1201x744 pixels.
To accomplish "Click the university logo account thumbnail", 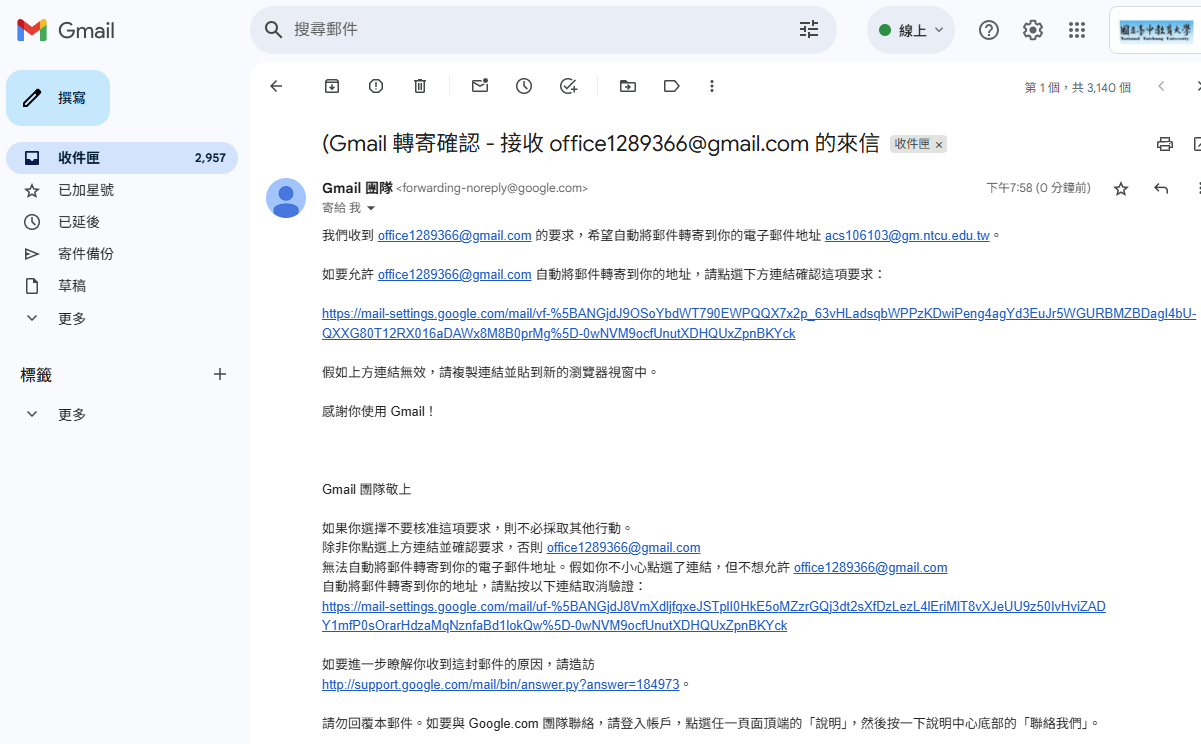I will (x=1155, y=30).
